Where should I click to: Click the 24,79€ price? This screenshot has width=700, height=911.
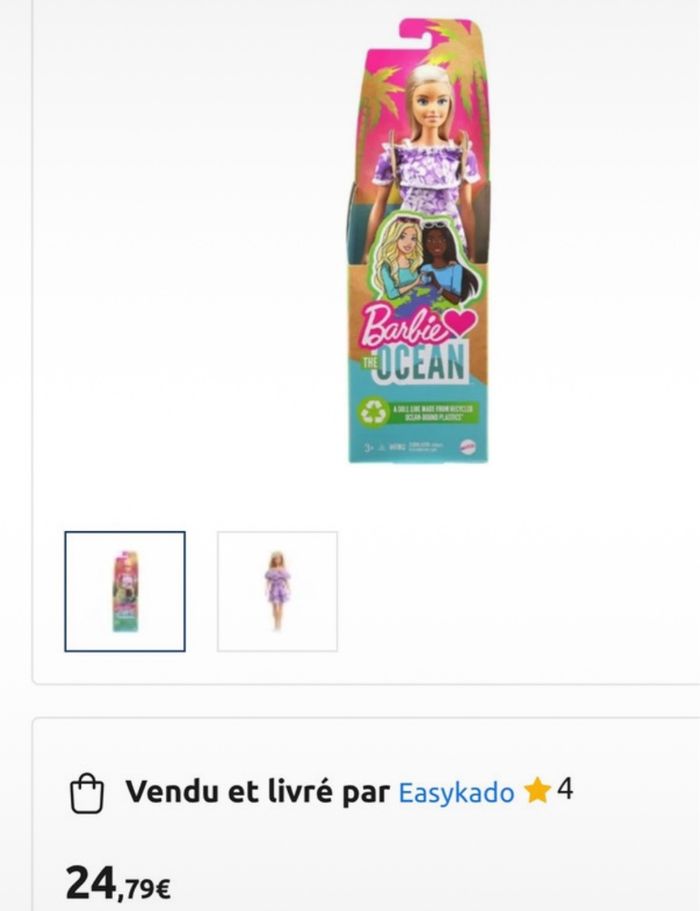click(118, 882)
